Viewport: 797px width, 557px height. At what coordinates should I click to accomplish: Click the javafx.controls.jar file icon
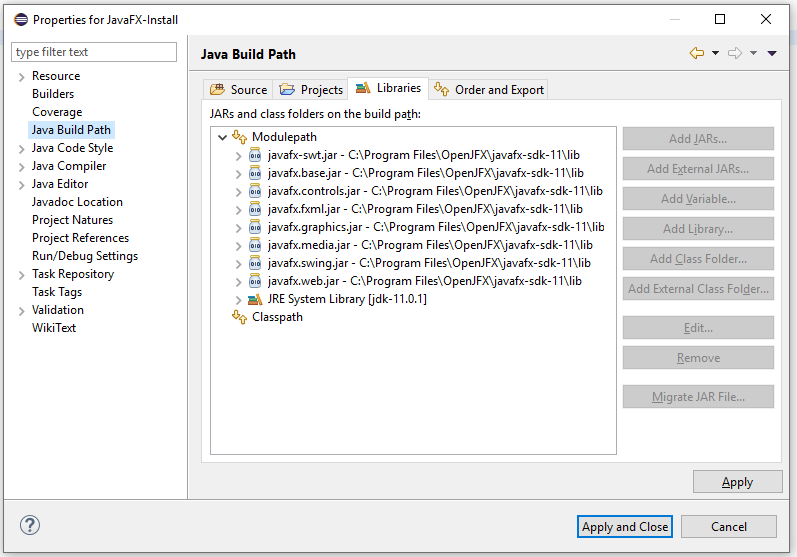[256, 191]
